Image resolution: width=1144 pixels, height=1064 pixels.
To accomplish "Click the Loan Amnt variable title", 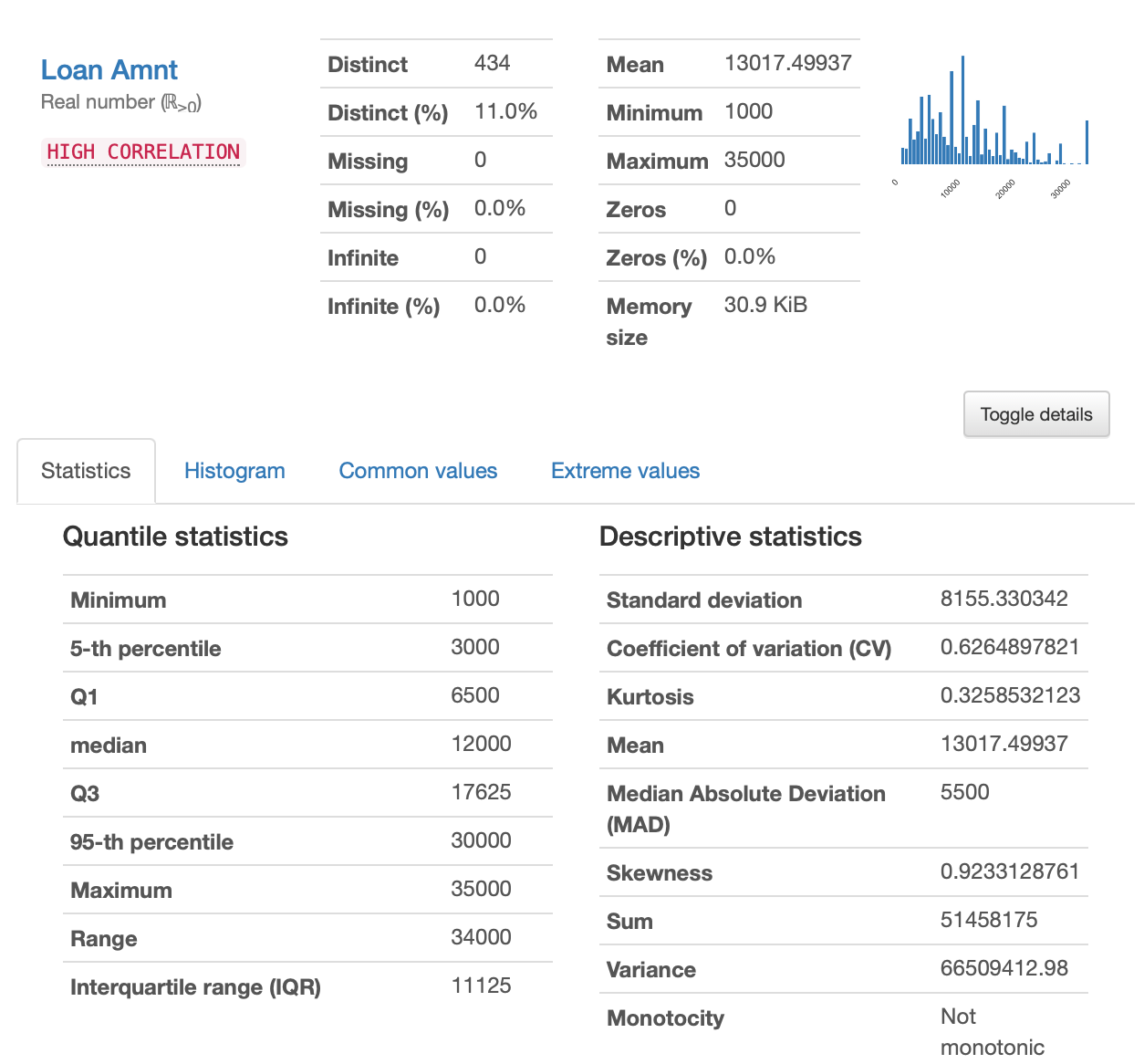I will pyautogui.click(x=109, y=70).
